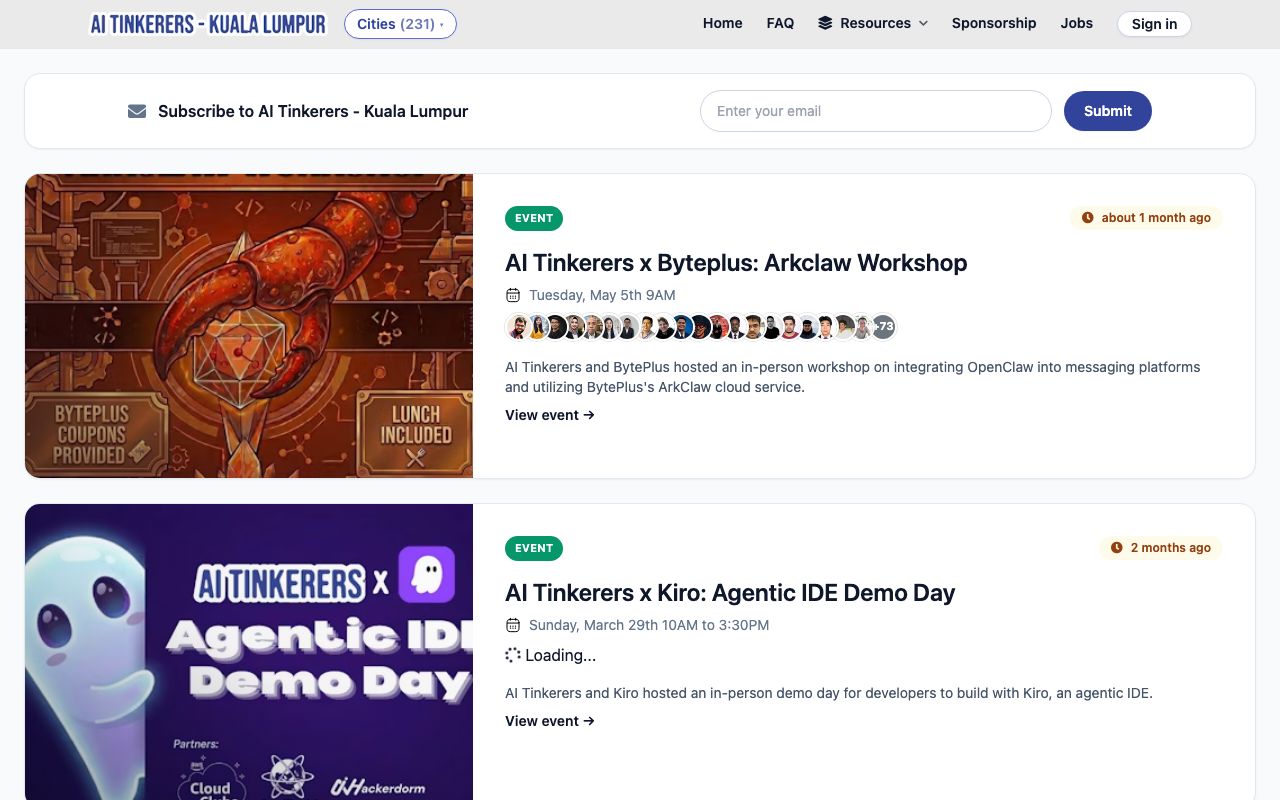The height and width of the screenshot is (800, 1280).
Task: Click the EVENT badge on Kiro Demo Day
Action: pos(534,548)
